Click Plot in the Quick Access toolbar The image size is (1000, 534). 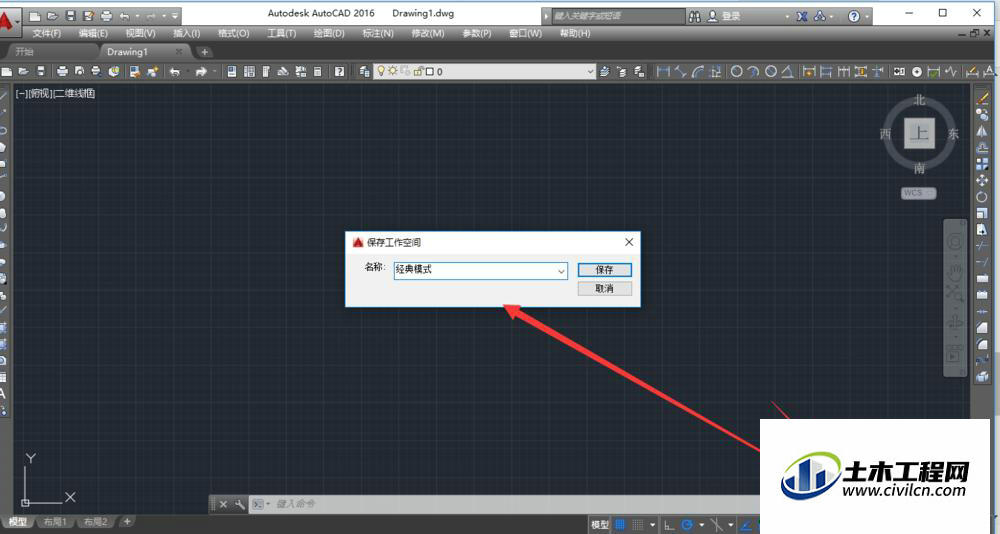pos(107,16)
